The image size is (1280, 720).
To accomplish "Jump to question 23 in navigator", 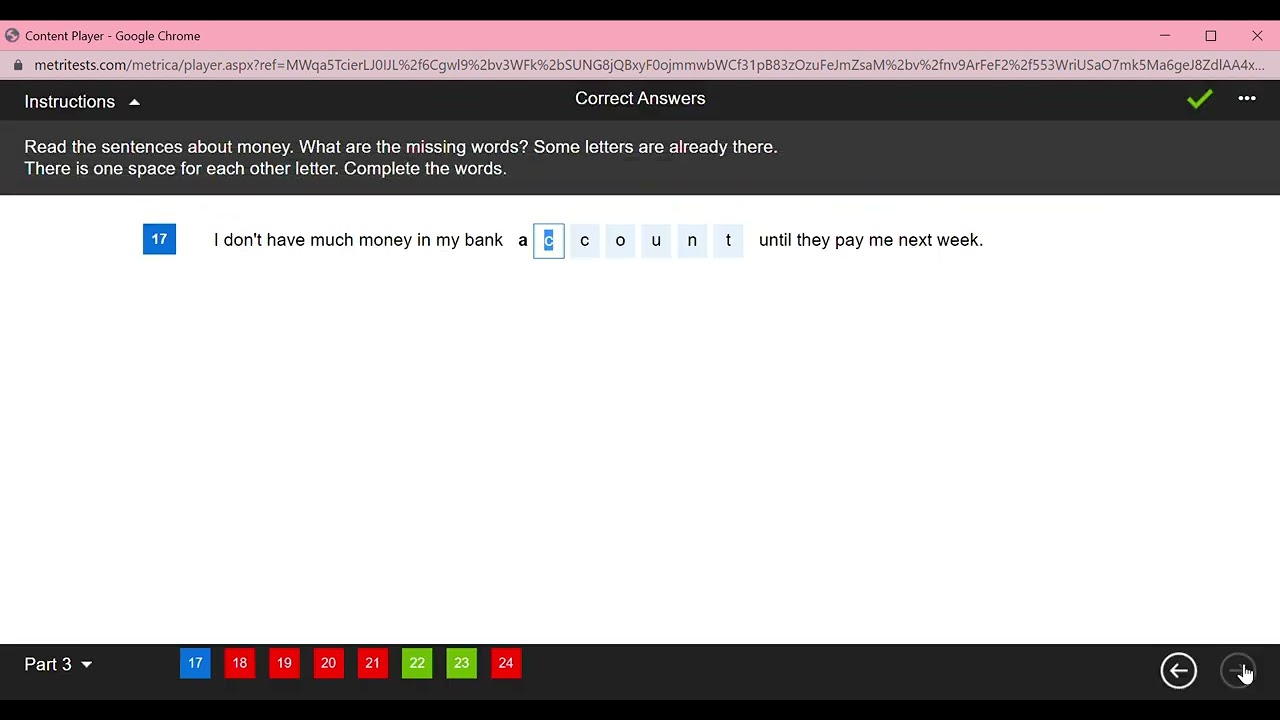I will point(461,663).
